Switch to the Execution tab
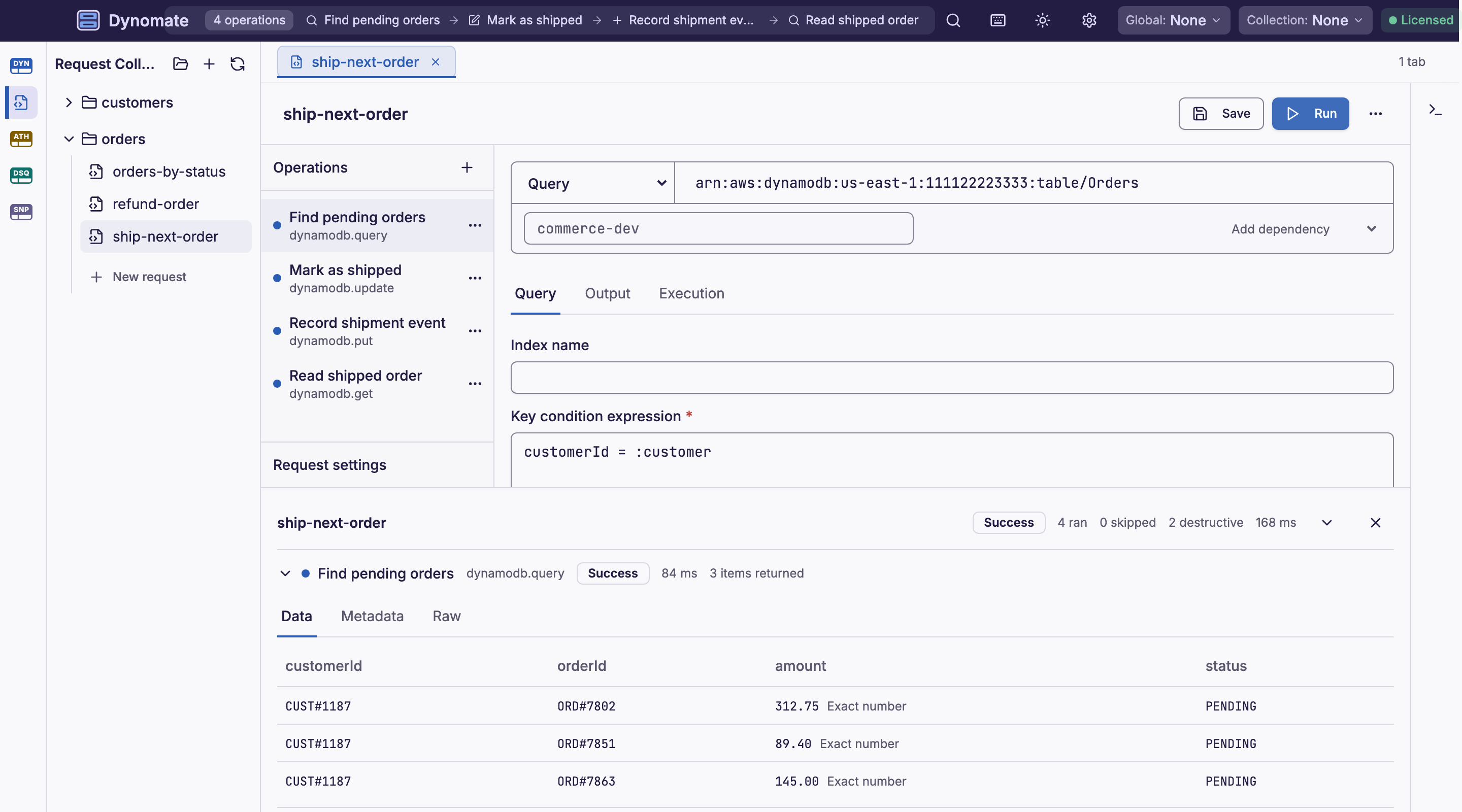 coord(691,293)
